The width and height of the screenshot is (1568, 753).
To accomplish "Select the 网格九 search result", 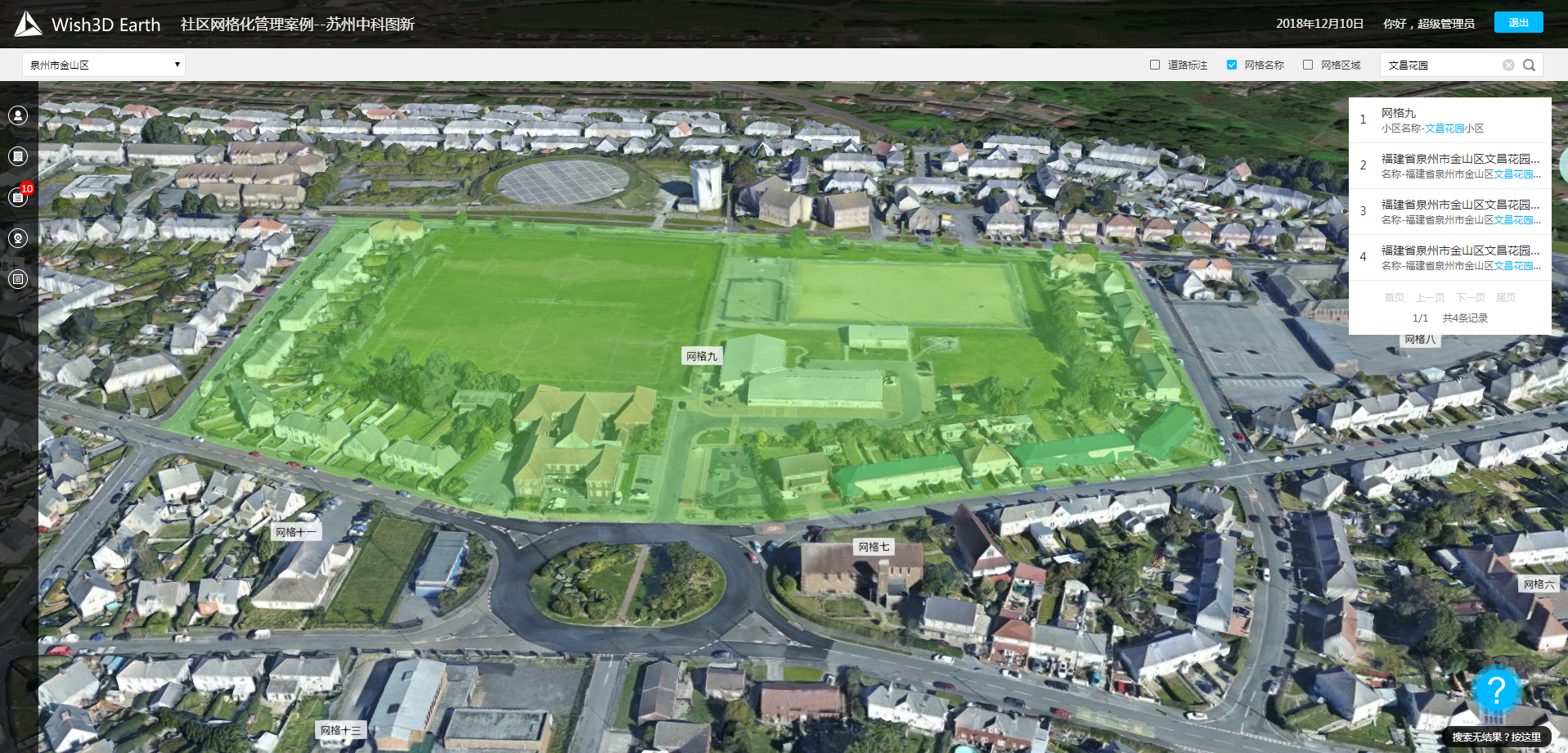I will pos(1449,119).
